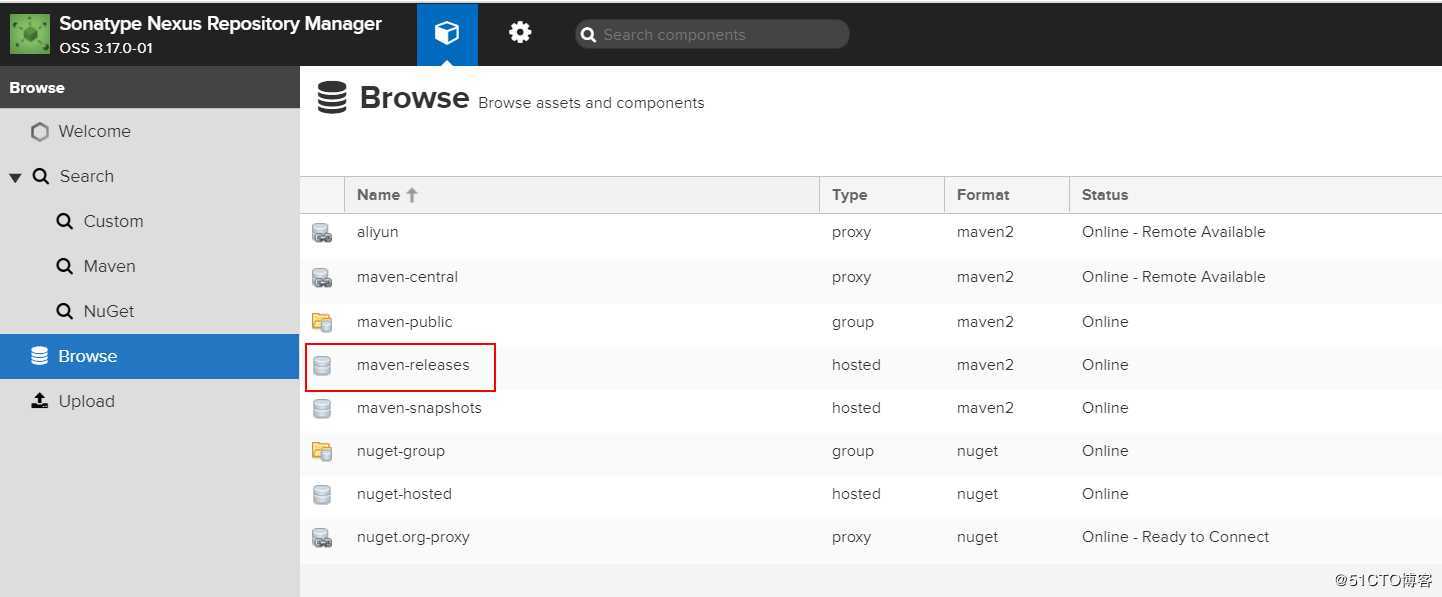Open the nuget-hosted repository

pos(404,494)
